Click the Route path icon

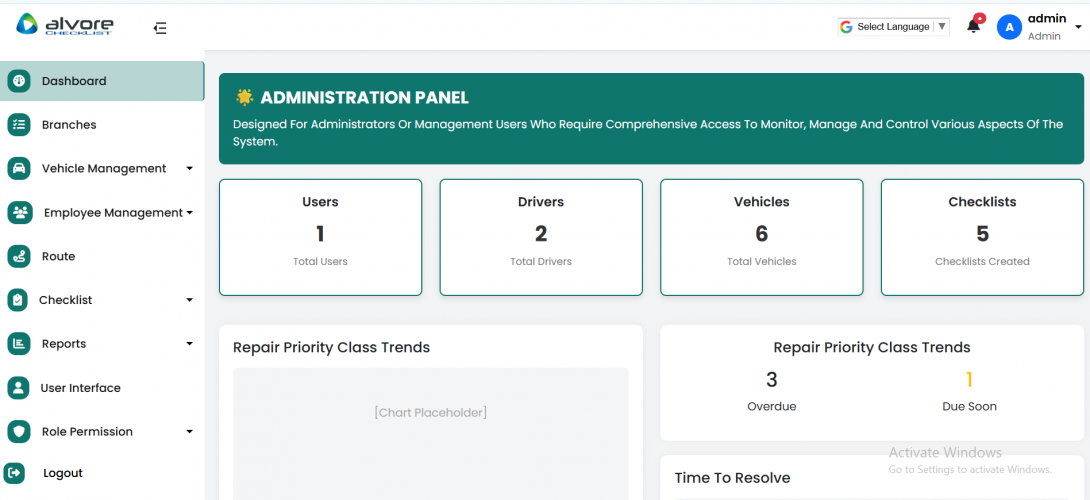(x=19, y=256)
